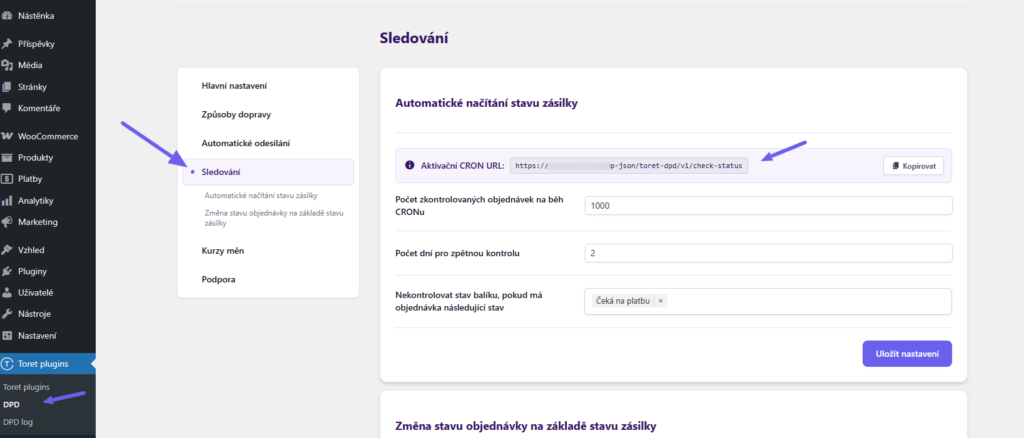Click the info icon beside Aktivační CRON URL
The height and width of the screenshot is (438, 1024).
pyautogui.click(x=409, y=166)
